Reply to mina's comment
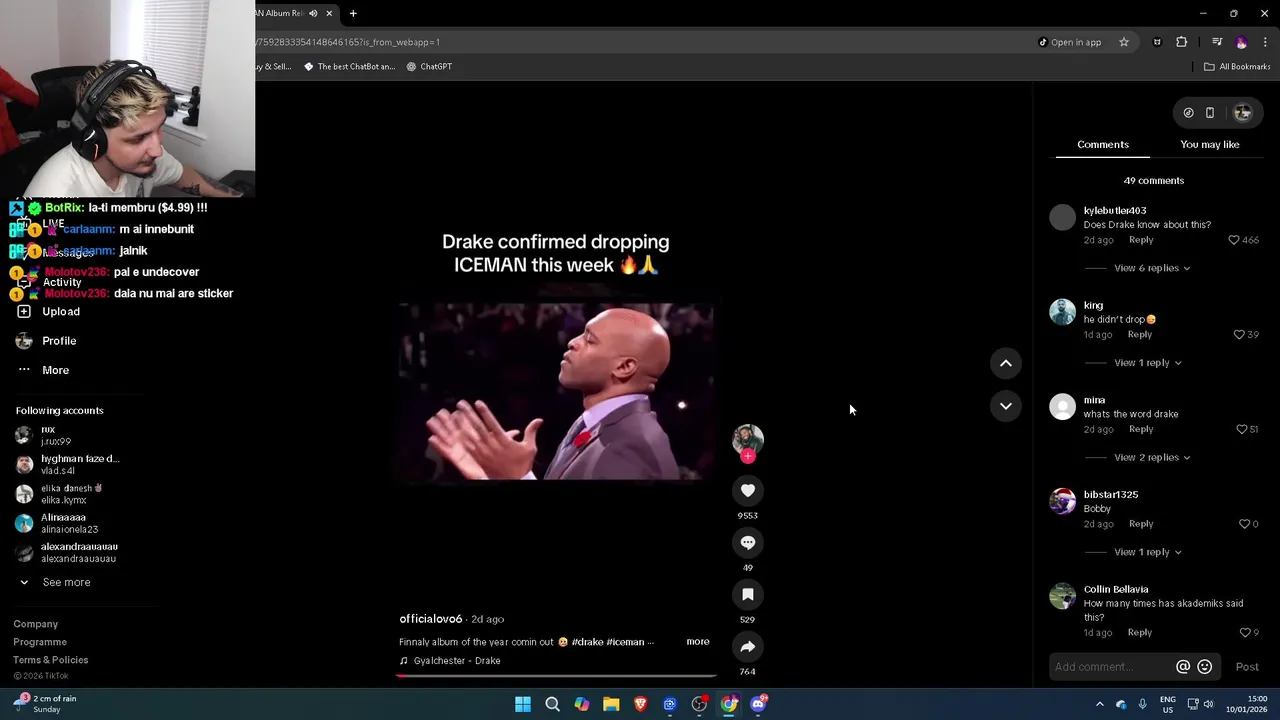Image resolution: width=1280 pixels, height=720 pixels. [1141, 429]
